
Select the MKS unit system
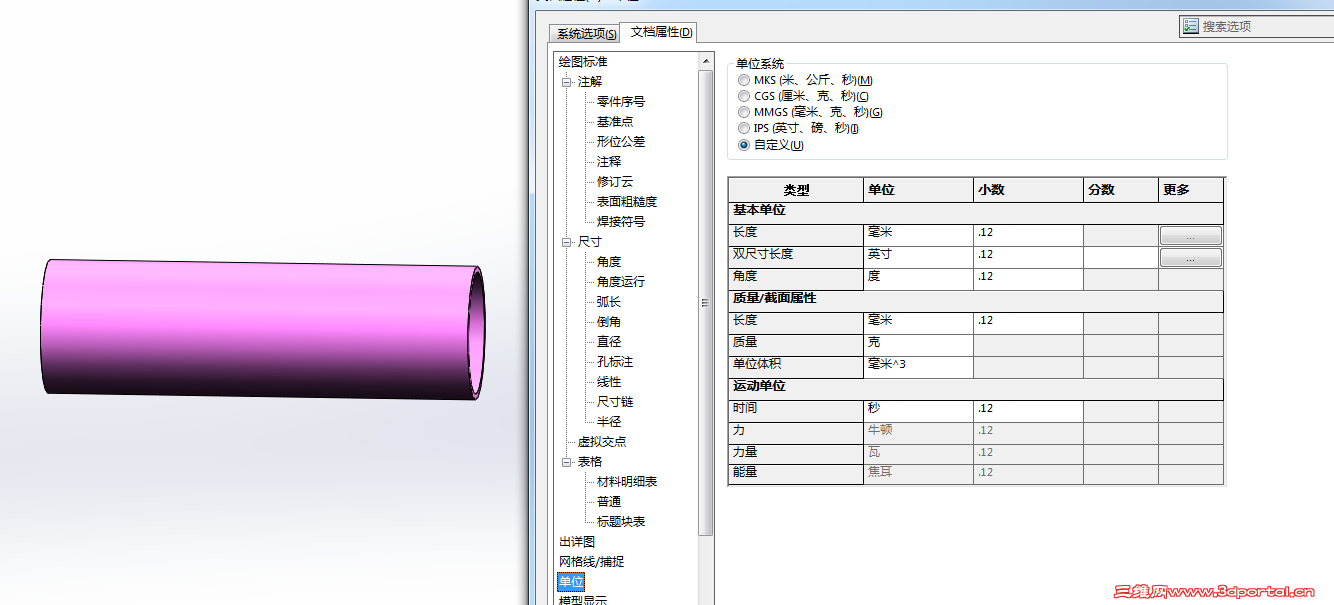click(x=743, y=80)
